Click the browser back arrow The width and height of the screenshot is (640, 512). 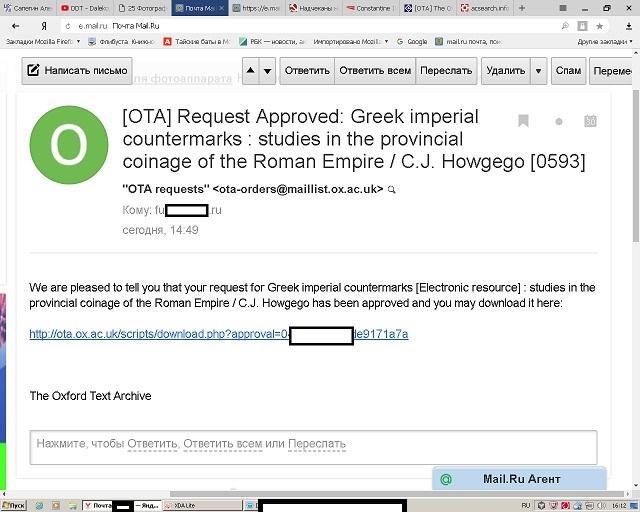point(14,25)
